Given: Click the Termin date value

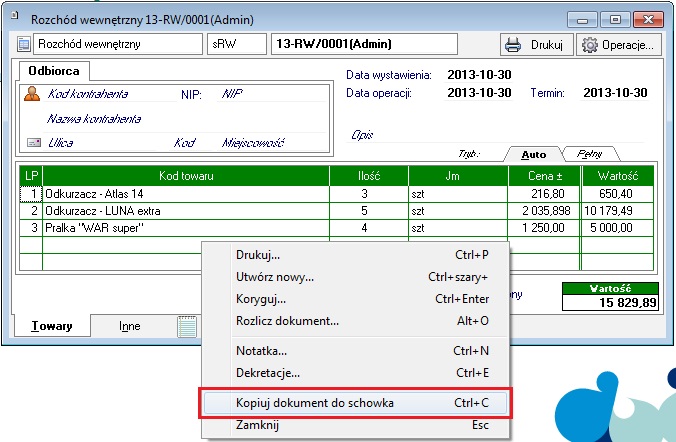Looking at the screenshot, I should pos(615,93).
